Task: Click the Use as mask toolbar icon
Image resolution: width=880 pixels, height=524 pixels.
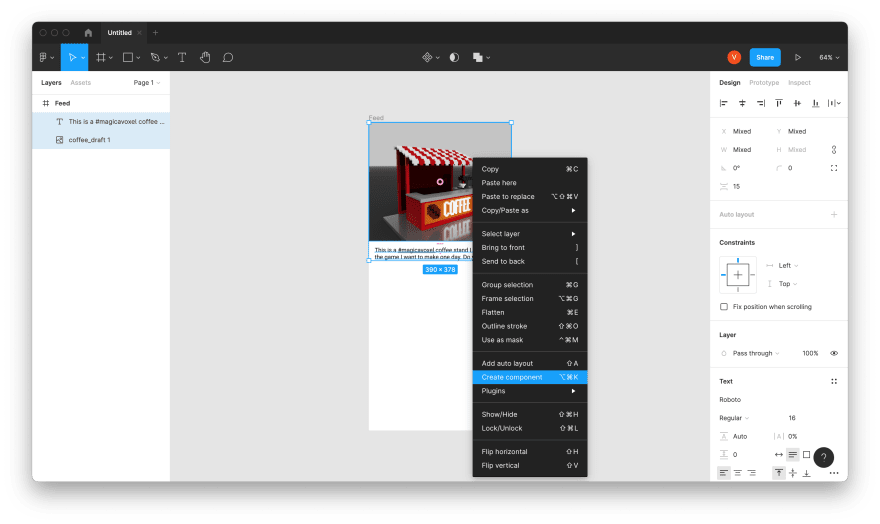Action: tap(455, 57)
